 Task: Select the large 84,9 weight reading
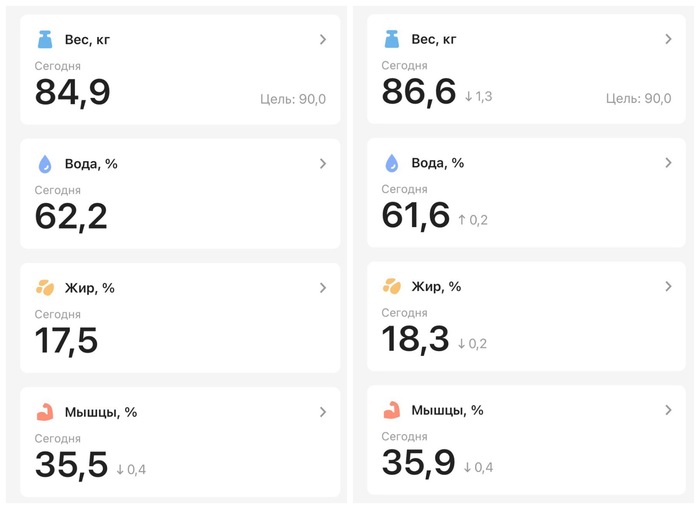(x=72, y=93)
